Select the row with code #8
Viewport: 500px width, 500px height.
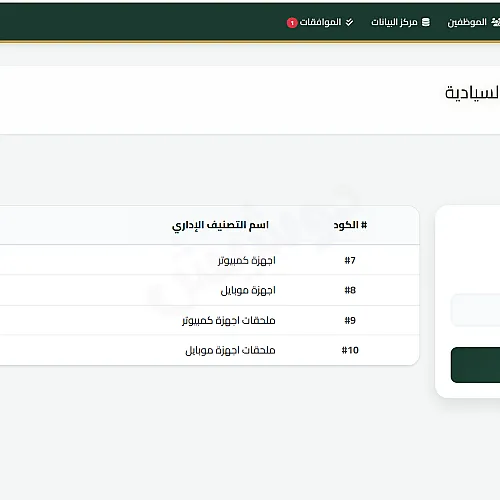click(x=209, y=290)
